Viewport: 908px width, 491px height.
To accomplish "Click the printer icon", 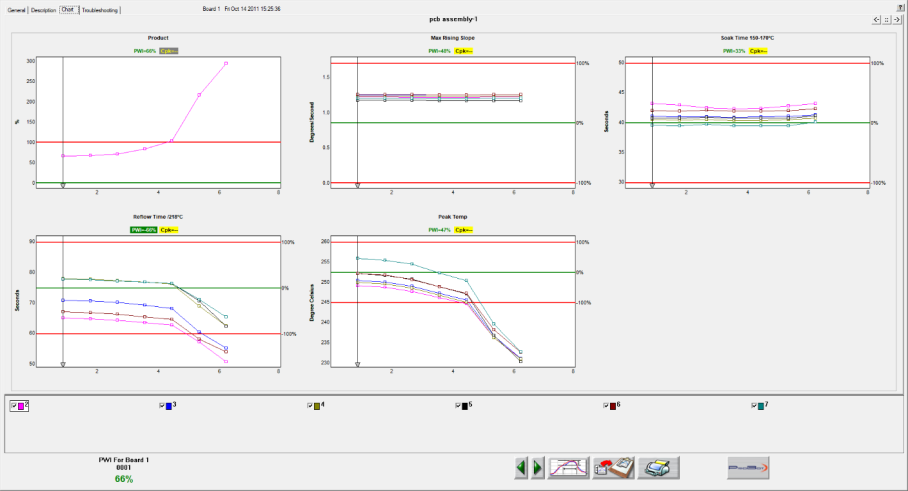I will tap(659, 467).
